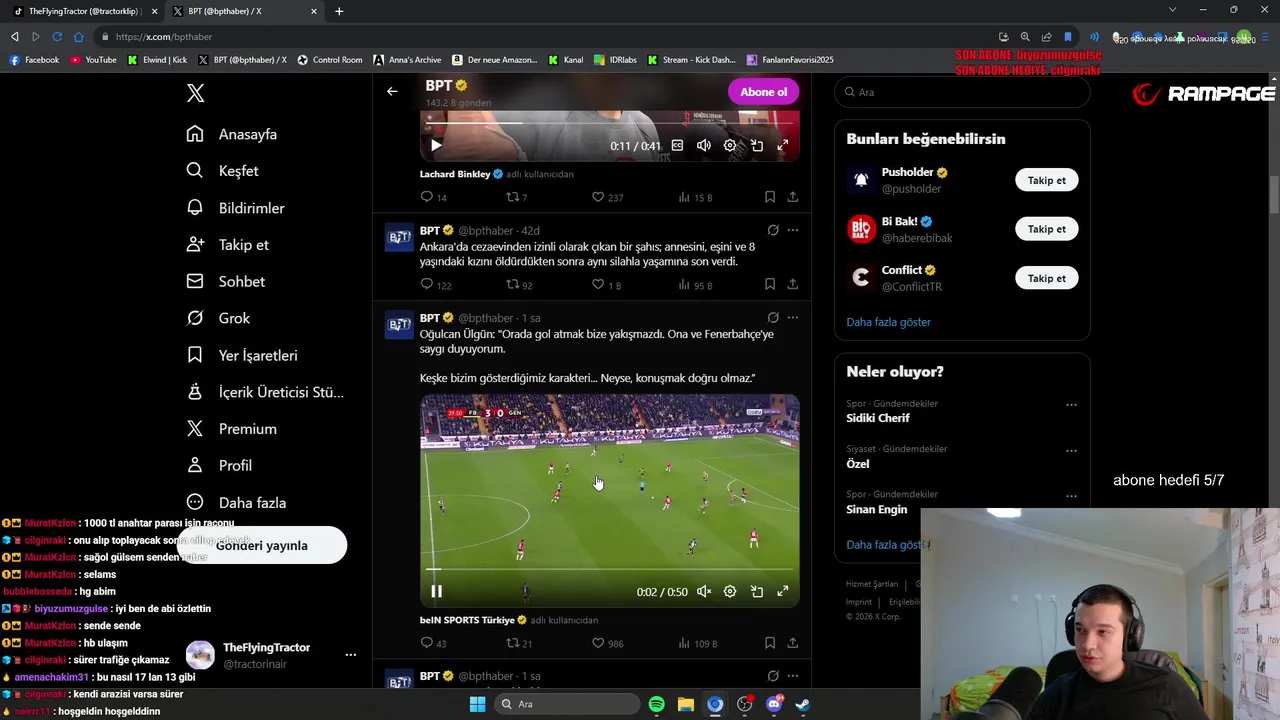
Task: Follow Bi Bak! with Takip et
Action: click(x=1047, y=229)
